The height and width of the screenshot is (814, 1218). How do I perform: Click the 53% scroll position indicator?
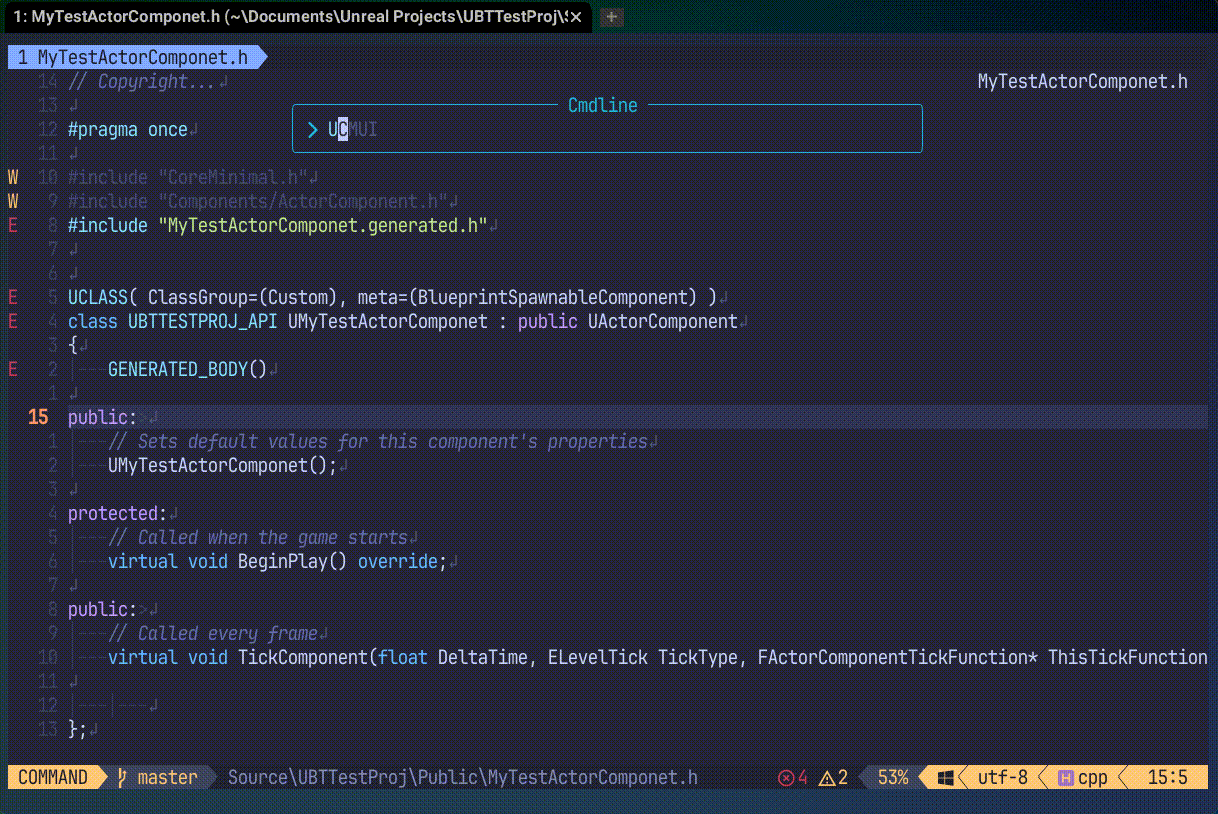pos(893,778)
